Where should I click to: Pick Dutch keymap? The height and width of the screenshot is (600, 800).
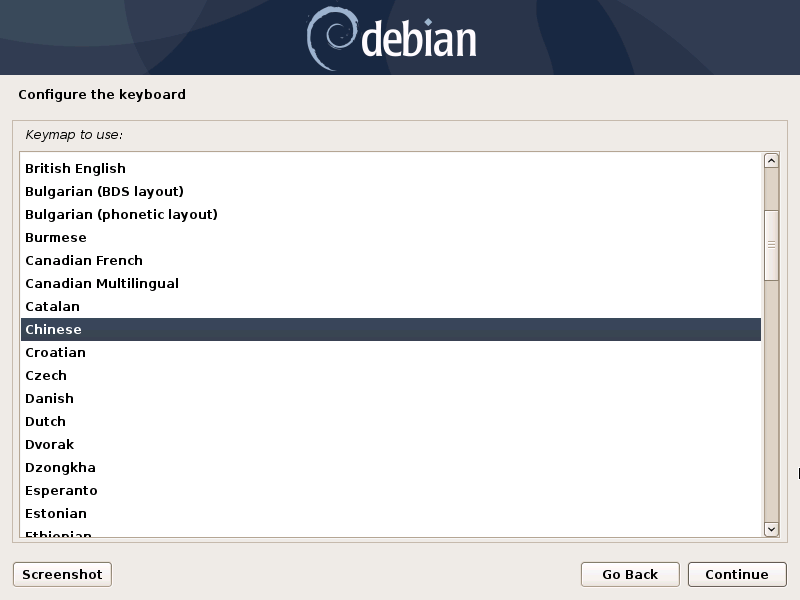(391, 421)
